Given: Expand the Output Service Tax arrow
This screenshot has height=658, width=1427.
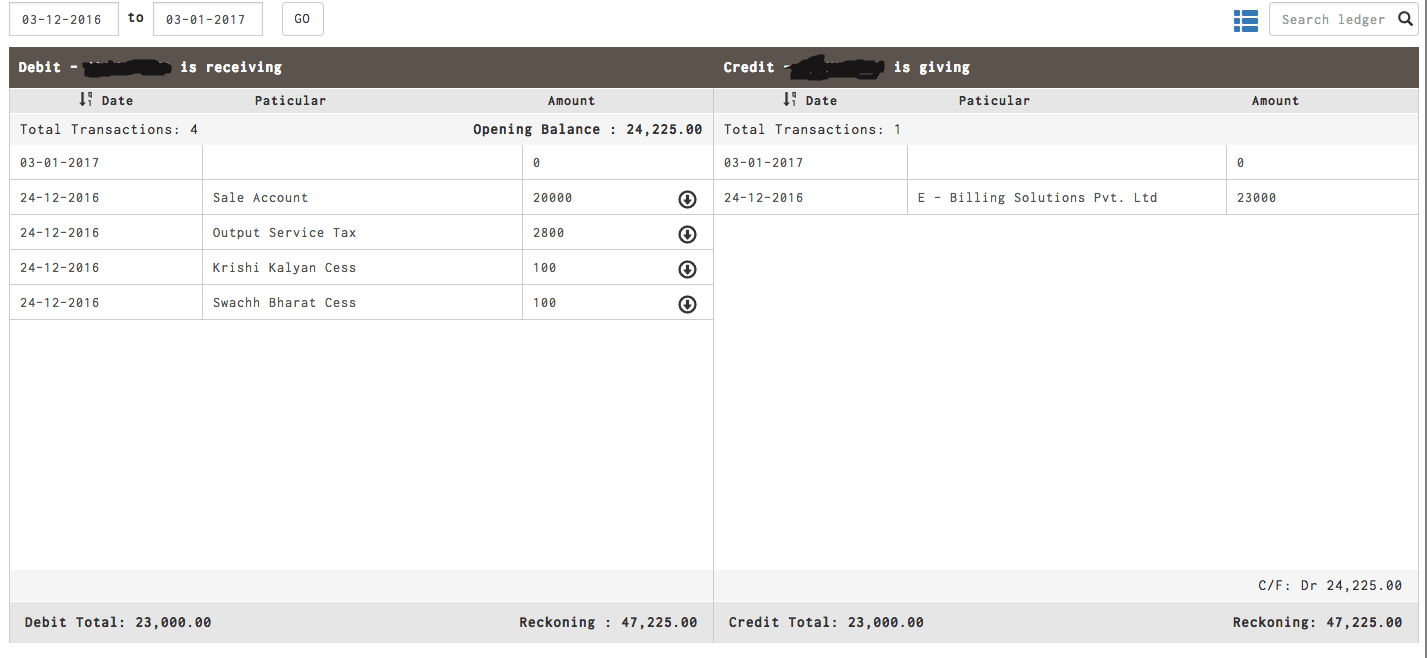Looking at the screenshot, I should 687,234.
